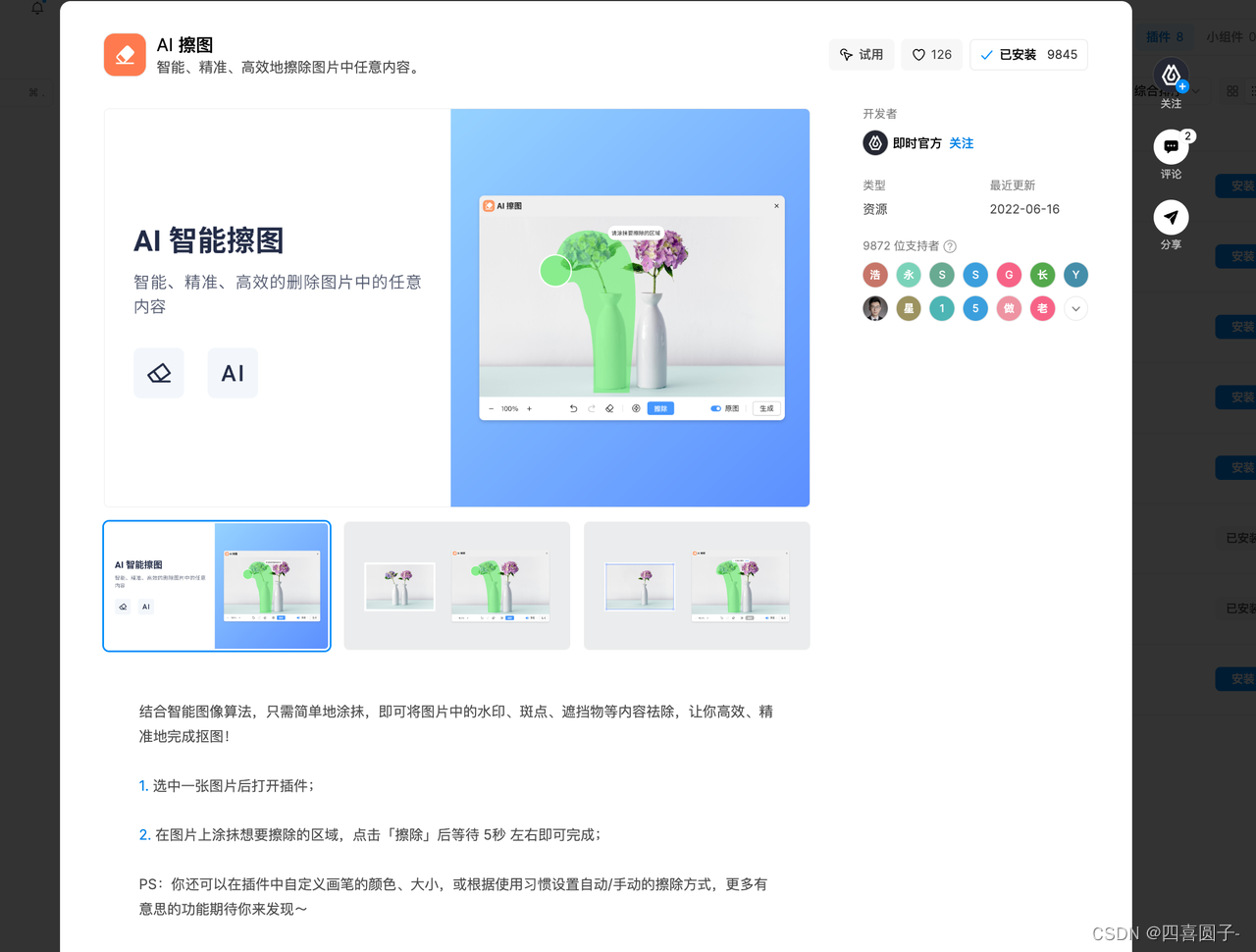This screenshot has height=952, width=1256.
Task: Click the notification bell icon in background
Action: (x=37, y=8)
